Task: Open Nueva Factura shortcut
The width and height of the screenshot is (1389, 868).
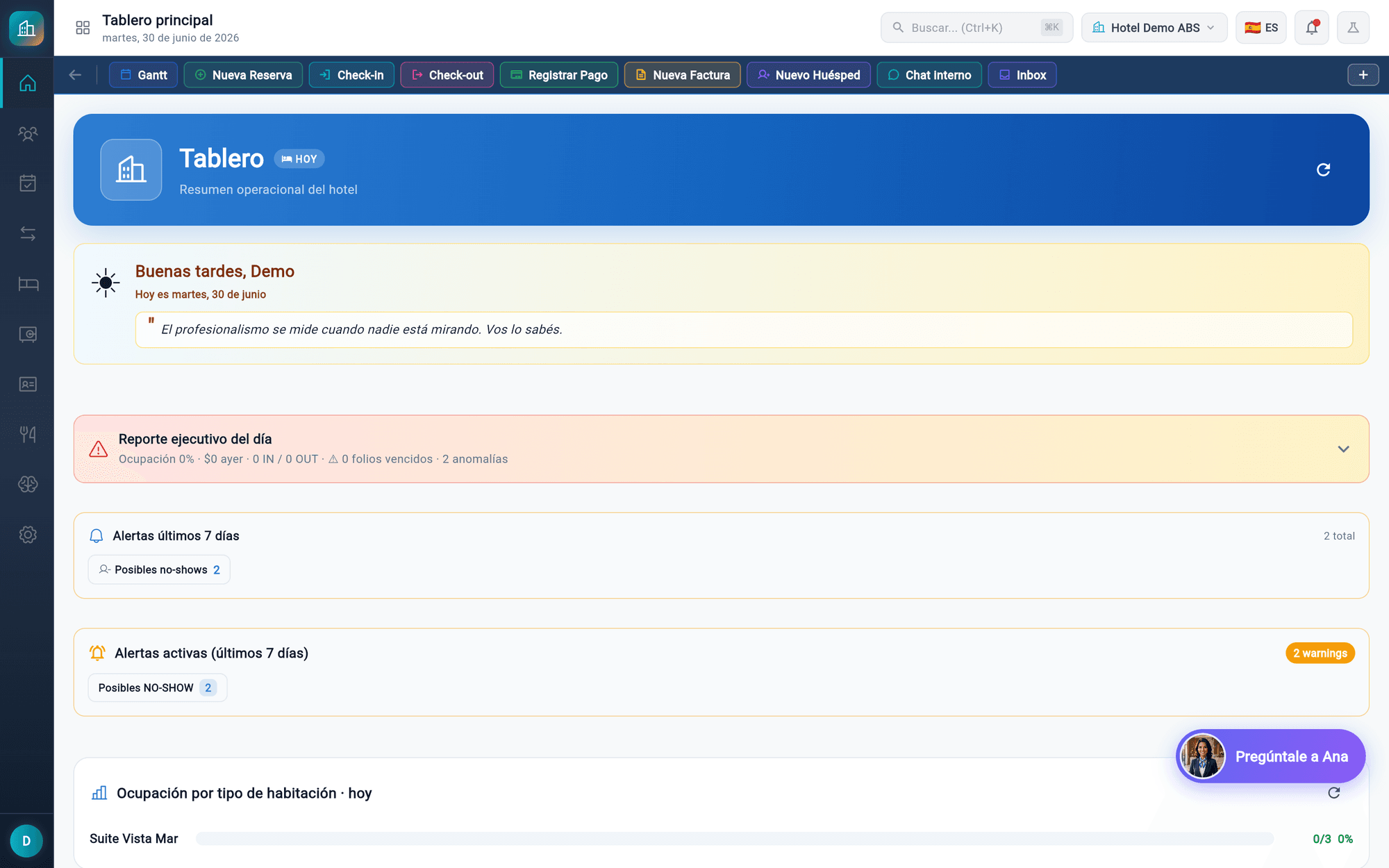Action: 683,75
